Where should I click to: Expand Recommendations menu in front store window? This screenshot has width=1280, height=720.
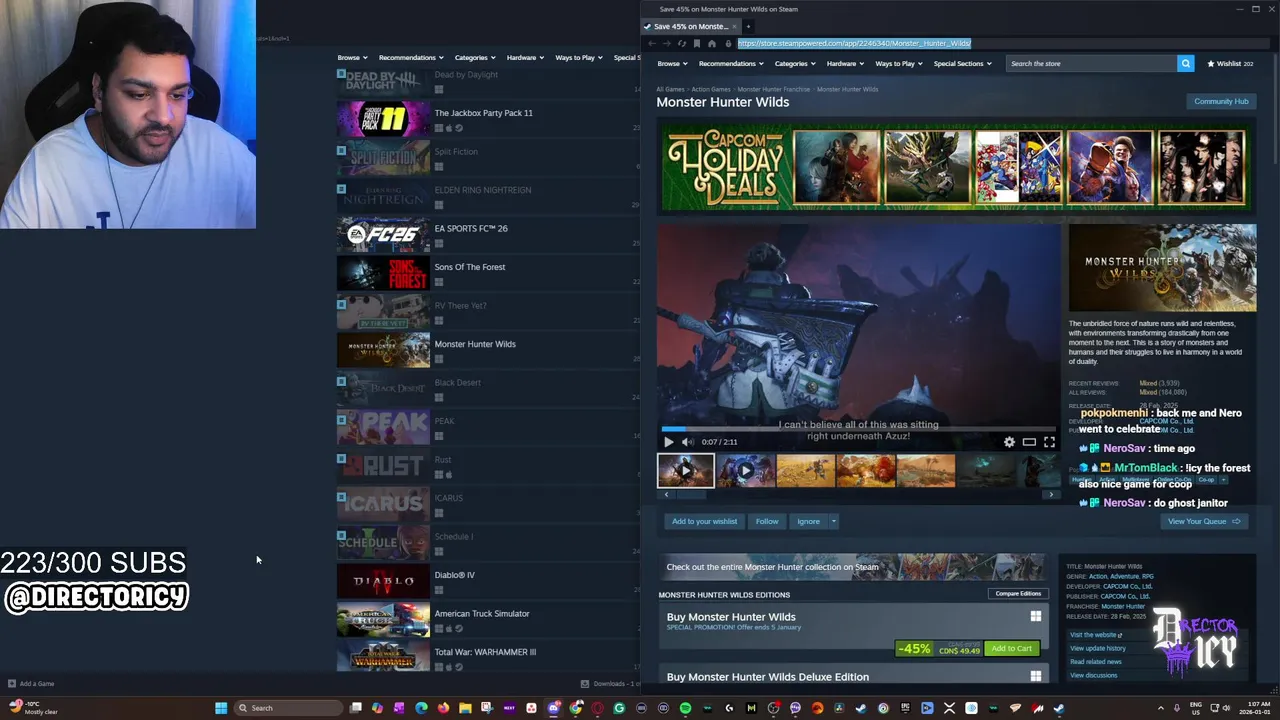click(x=730, y=63)
